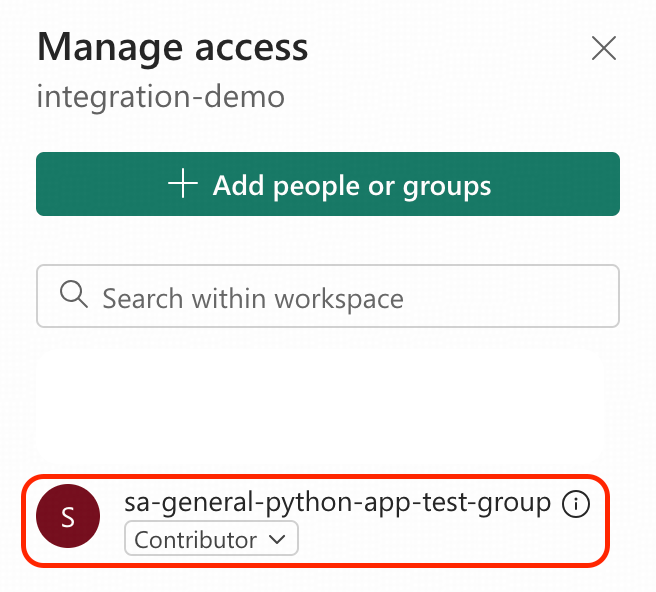Open the Contributor role dropdown

pyautogui.click(x=211, y=540)
